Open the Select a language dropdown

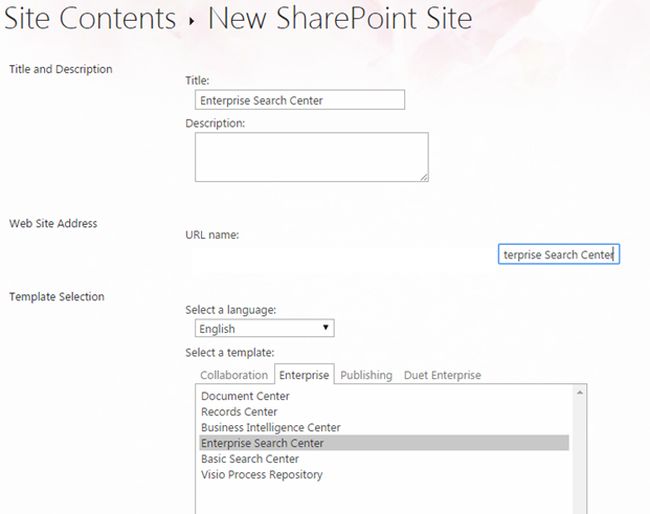pos(264,328)
